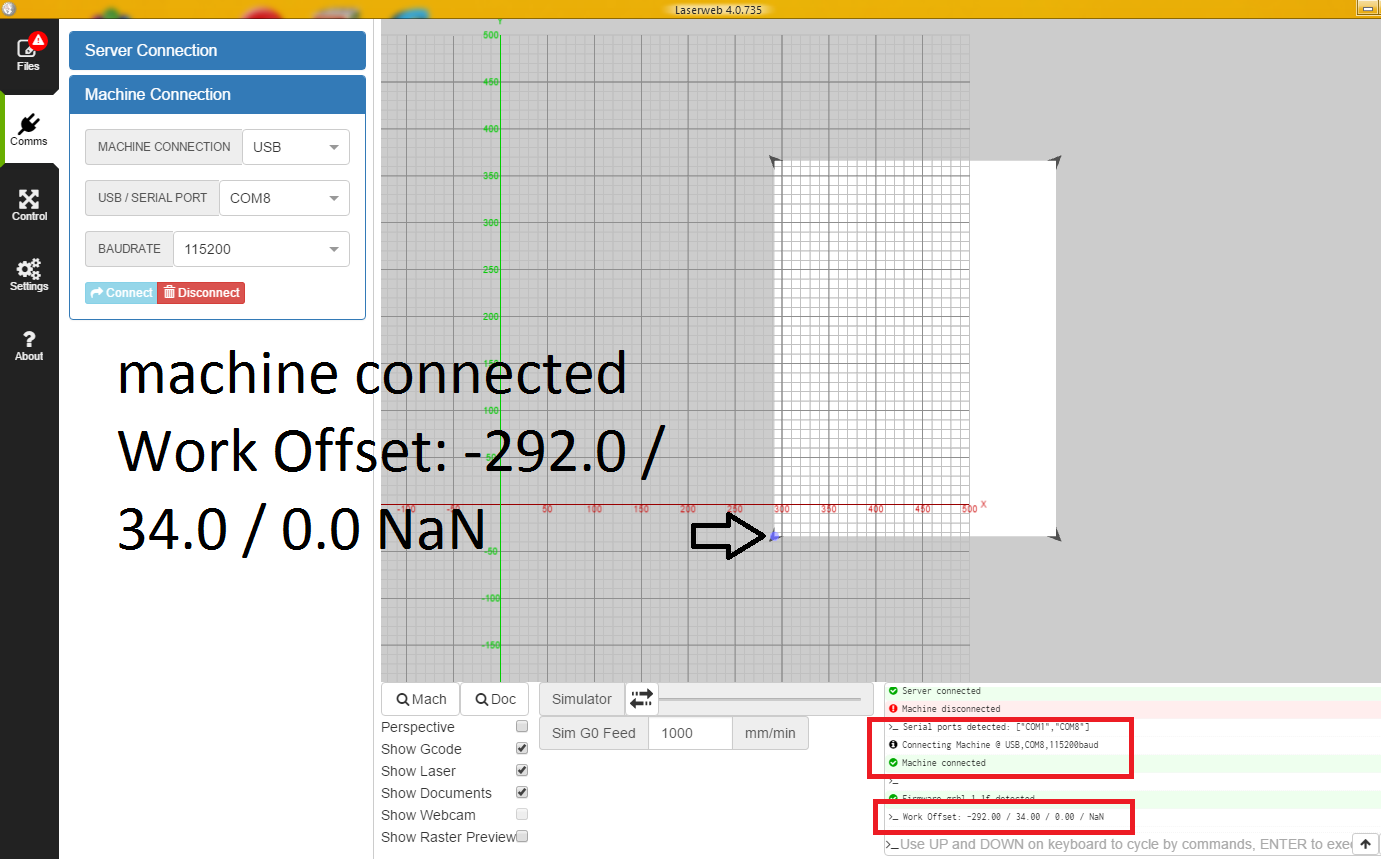Click the BAUDRATE field label

click(x=129, y=249)
